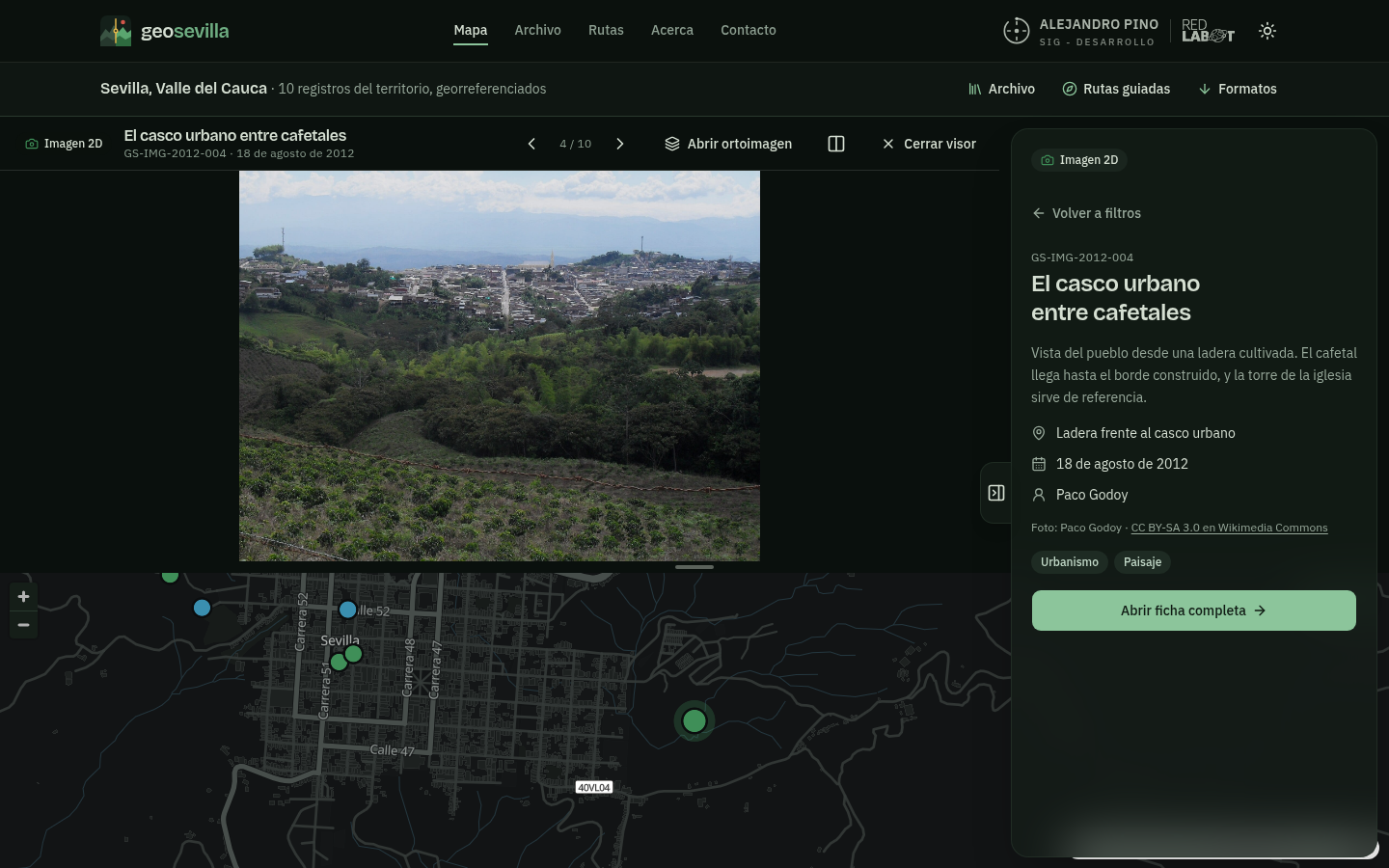
Task: Click the viewer drag handle bar
Action: pyautogui.click(x=694, y=567)
